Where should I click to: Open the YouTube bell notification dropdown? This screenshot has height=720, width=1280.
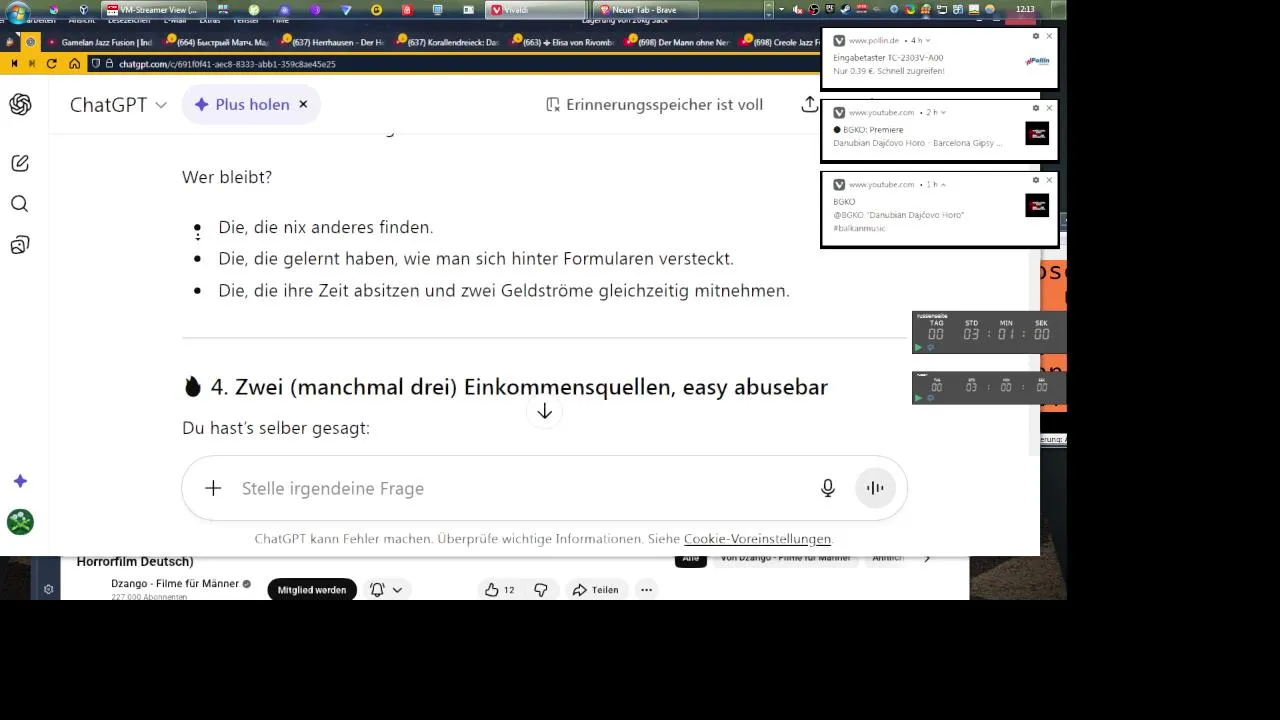[x=386, y=590]
